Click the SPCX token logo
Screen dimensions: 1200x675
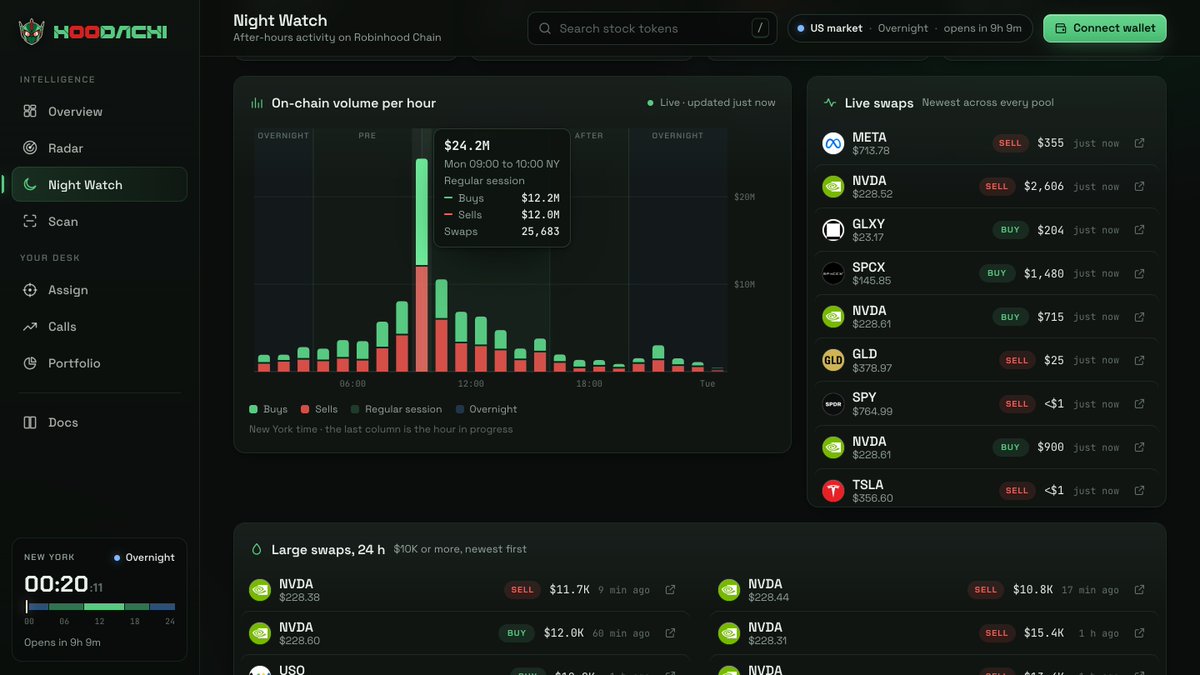pyautogui.click(x=833, y=273)
